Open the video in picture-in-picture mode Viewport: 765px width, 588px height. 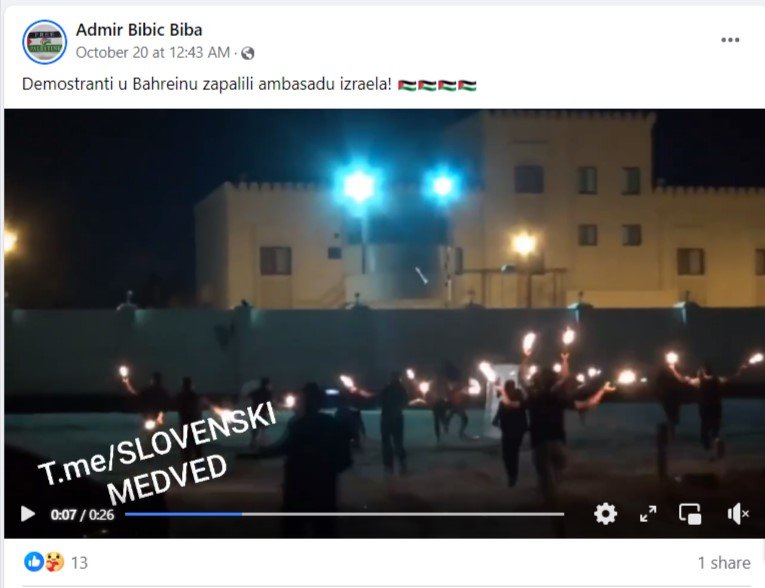tap(690, 514)
